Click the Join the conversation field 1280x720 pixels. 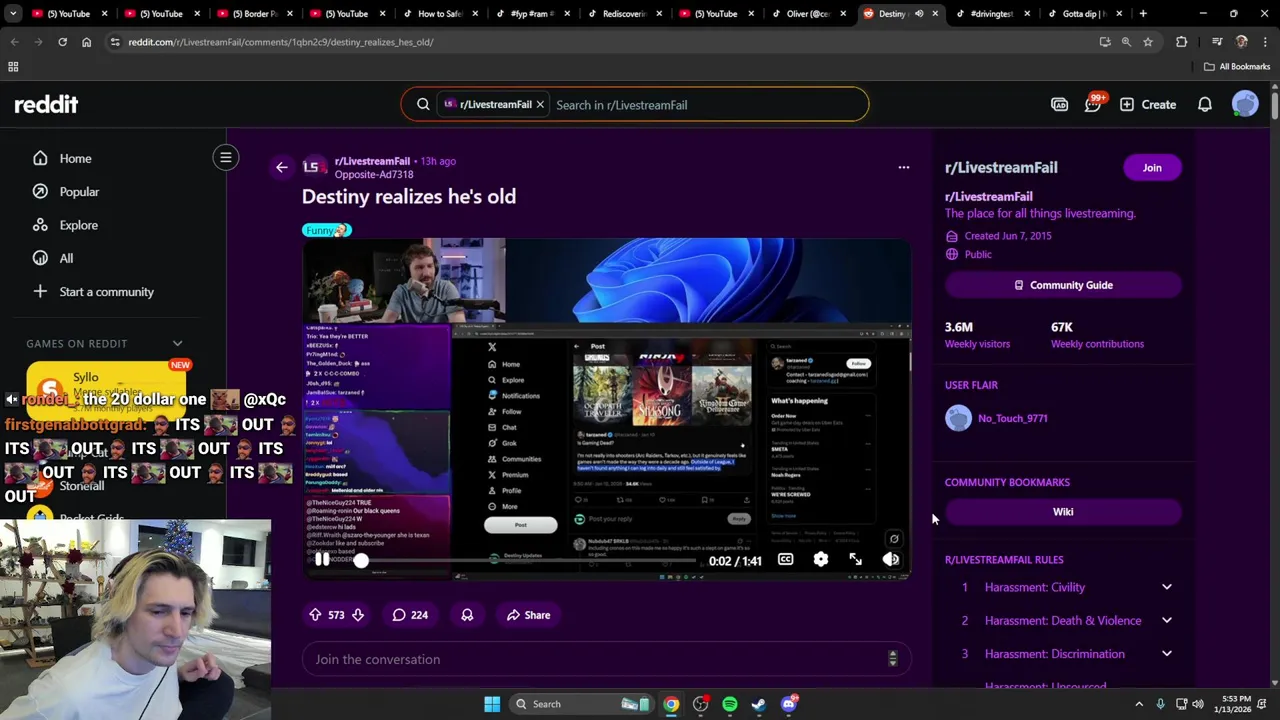pyautogui.click(x=606, y=659)
